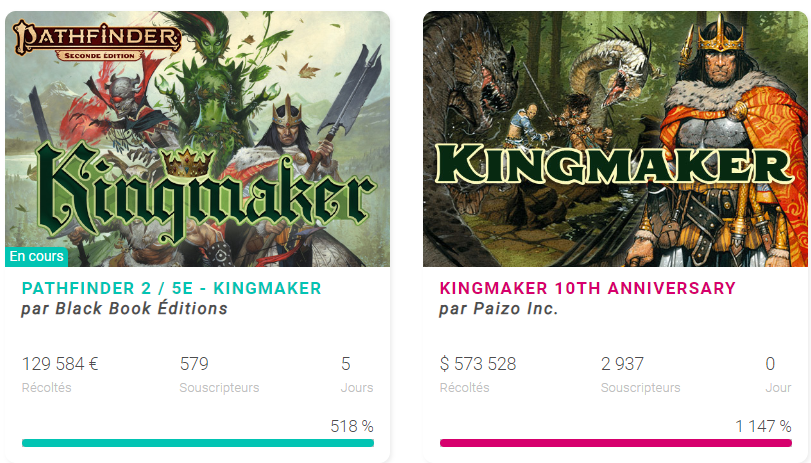Click the "par Paizo Inc." author line
811x463 pixels.
pyautogui.click(x=498, y=309)
